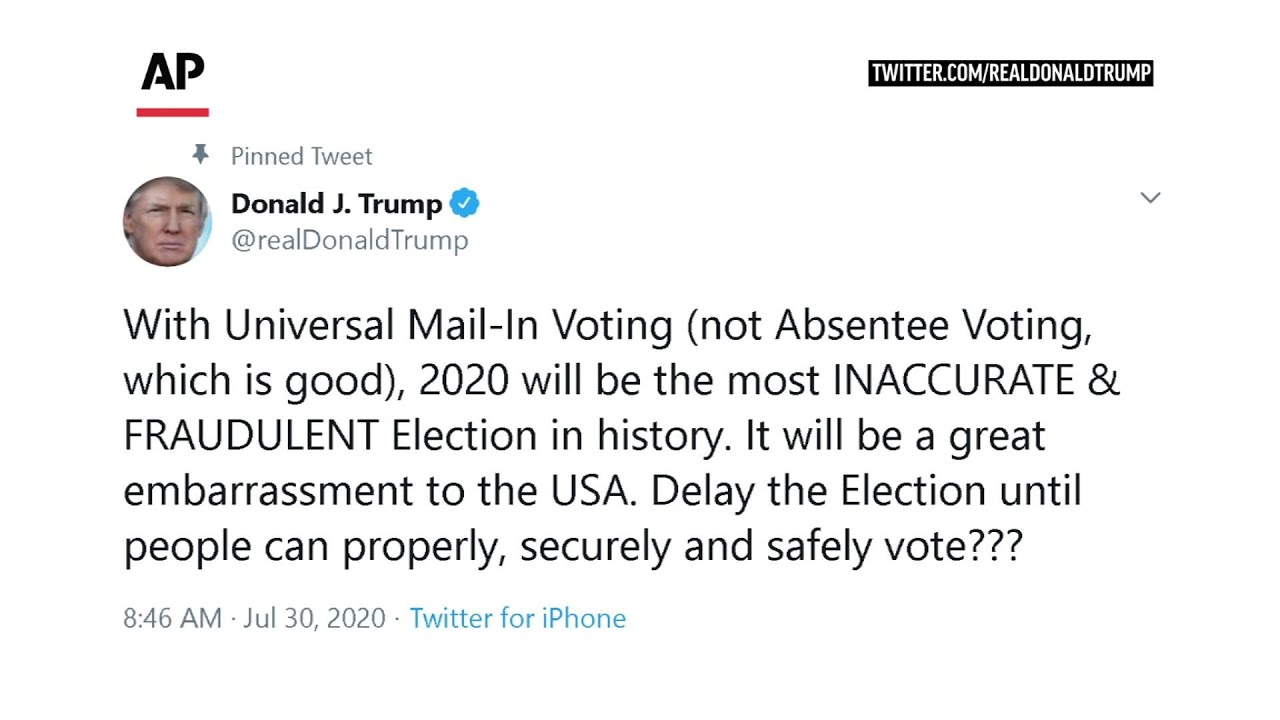Open the @realDonaldTrump handle link

click(349, 240)
